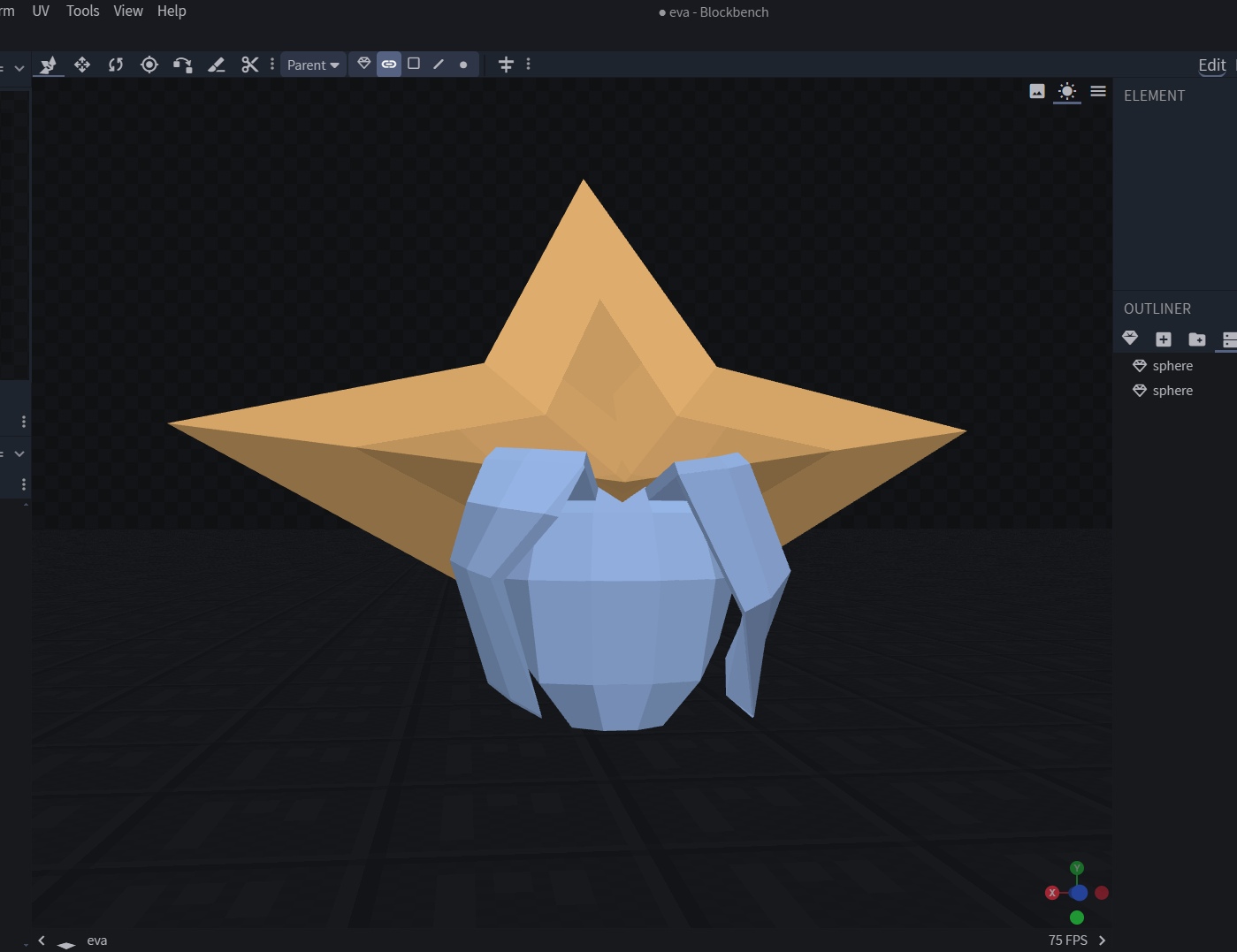The width and height of the screenshot is (1237, 952).
Task: Open the View menu
Action: tap(128, 11)
